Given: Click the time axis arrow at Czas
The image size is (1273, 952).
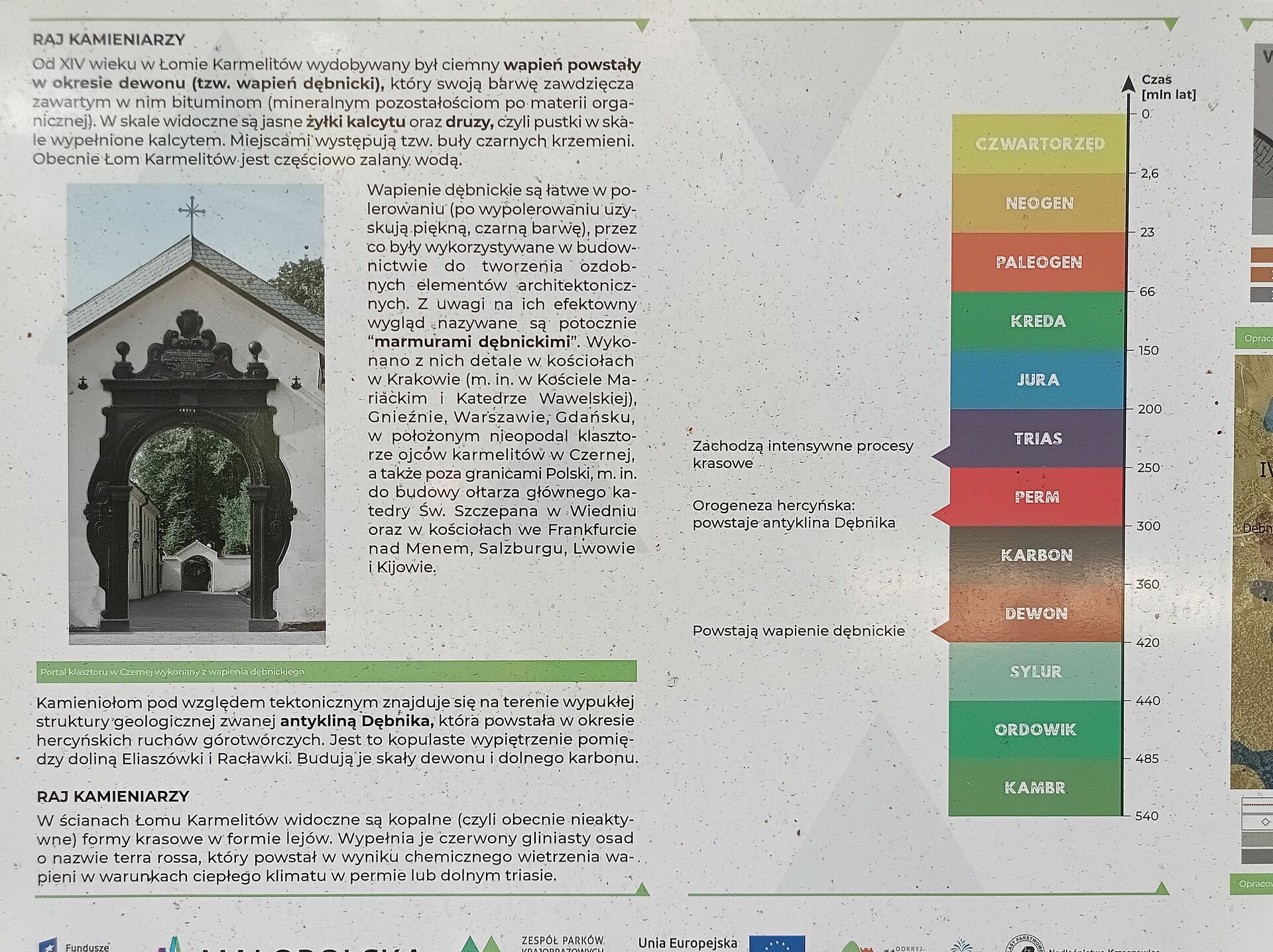Looking at the screenshot, I should (1128, 84).
